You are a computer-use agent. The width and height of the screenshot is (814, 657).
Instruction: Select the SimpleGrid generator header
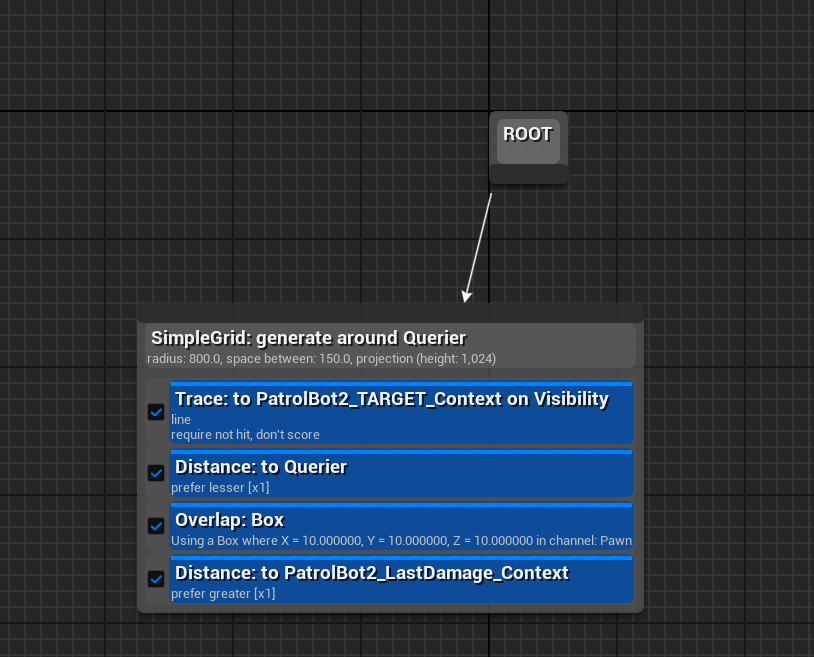390,346
